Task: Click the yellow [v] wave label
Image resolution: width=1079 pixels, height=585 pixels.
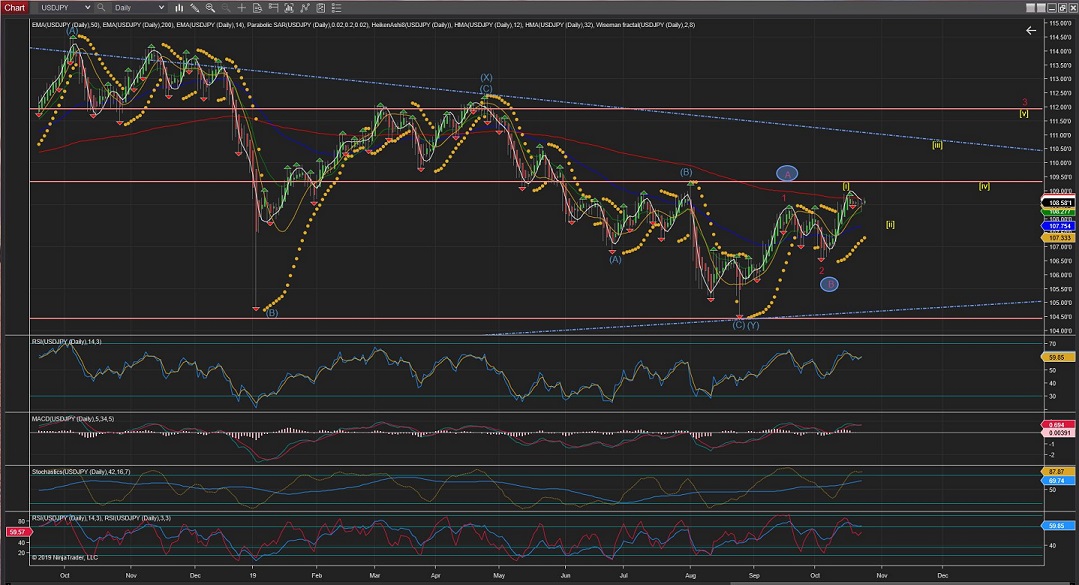Action: pos(1024,114)
